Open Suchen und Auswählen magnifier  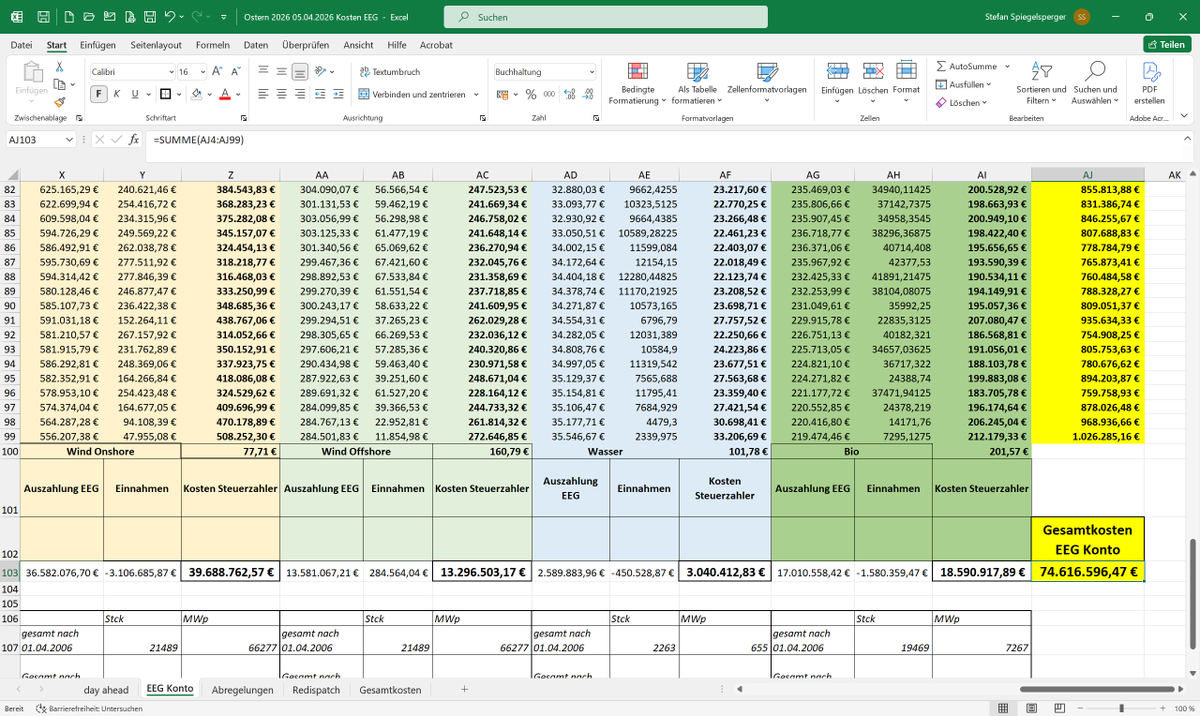(x=1095, y=82)
